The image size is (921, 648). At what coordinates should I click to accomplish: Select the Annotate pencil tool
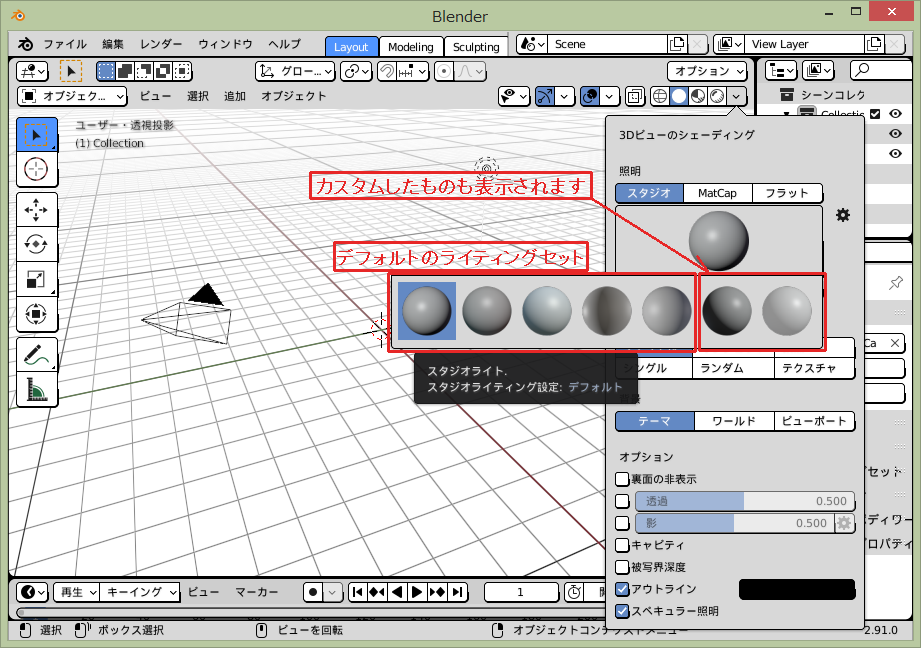36,354
